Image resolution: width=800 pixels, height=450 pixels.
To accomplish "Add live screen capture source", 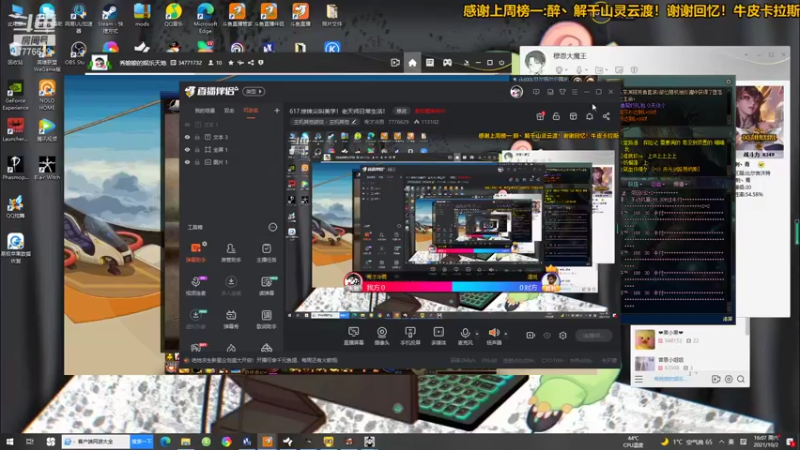I will tap(353, 336).
